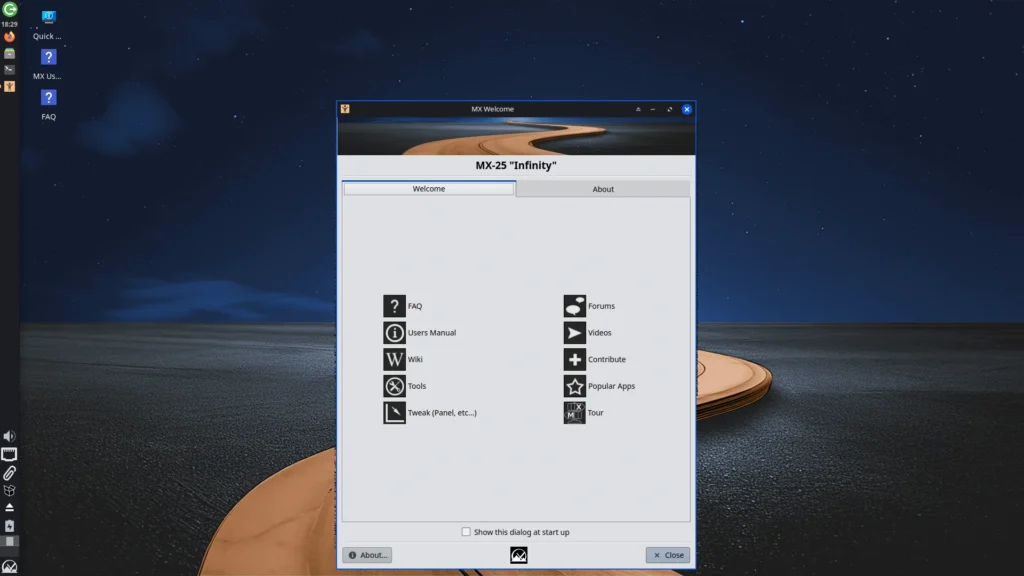Open the FAQ desktop shortcut
The image size is (1024, 576).
click(x=48, y=98)
